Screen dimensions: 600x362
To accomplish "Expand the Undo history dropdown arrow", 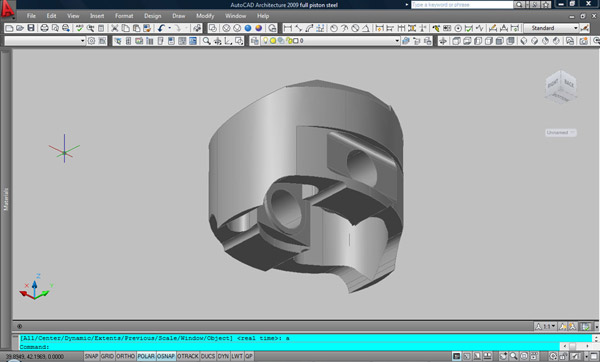I will click(x=170, y=28).
